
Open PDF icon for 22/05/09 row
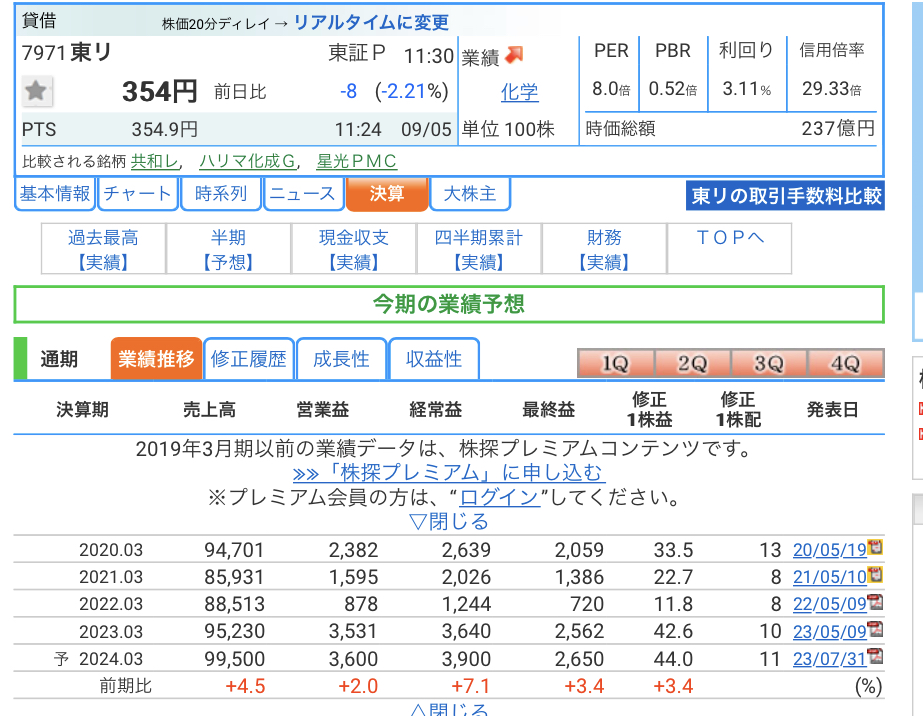click(x=875, y=602)
